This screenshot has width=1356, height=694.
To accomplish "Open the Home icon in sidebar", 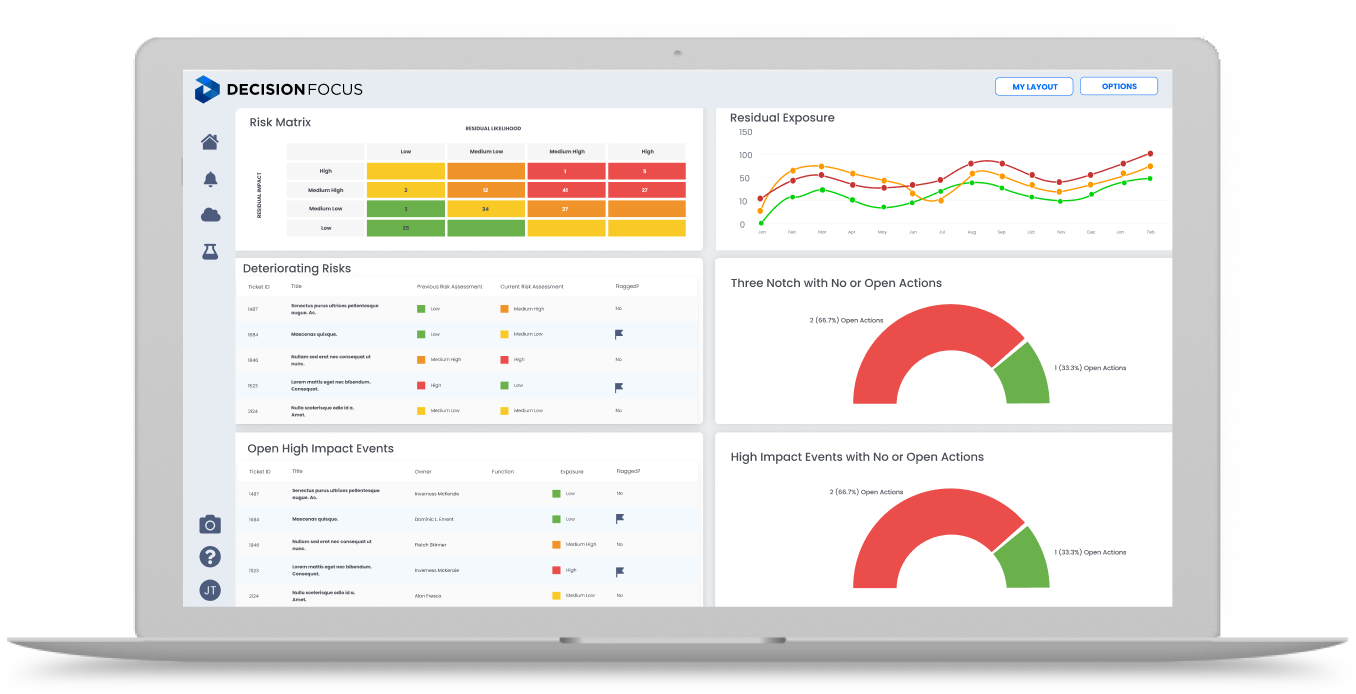I will [x=210, y=142].
